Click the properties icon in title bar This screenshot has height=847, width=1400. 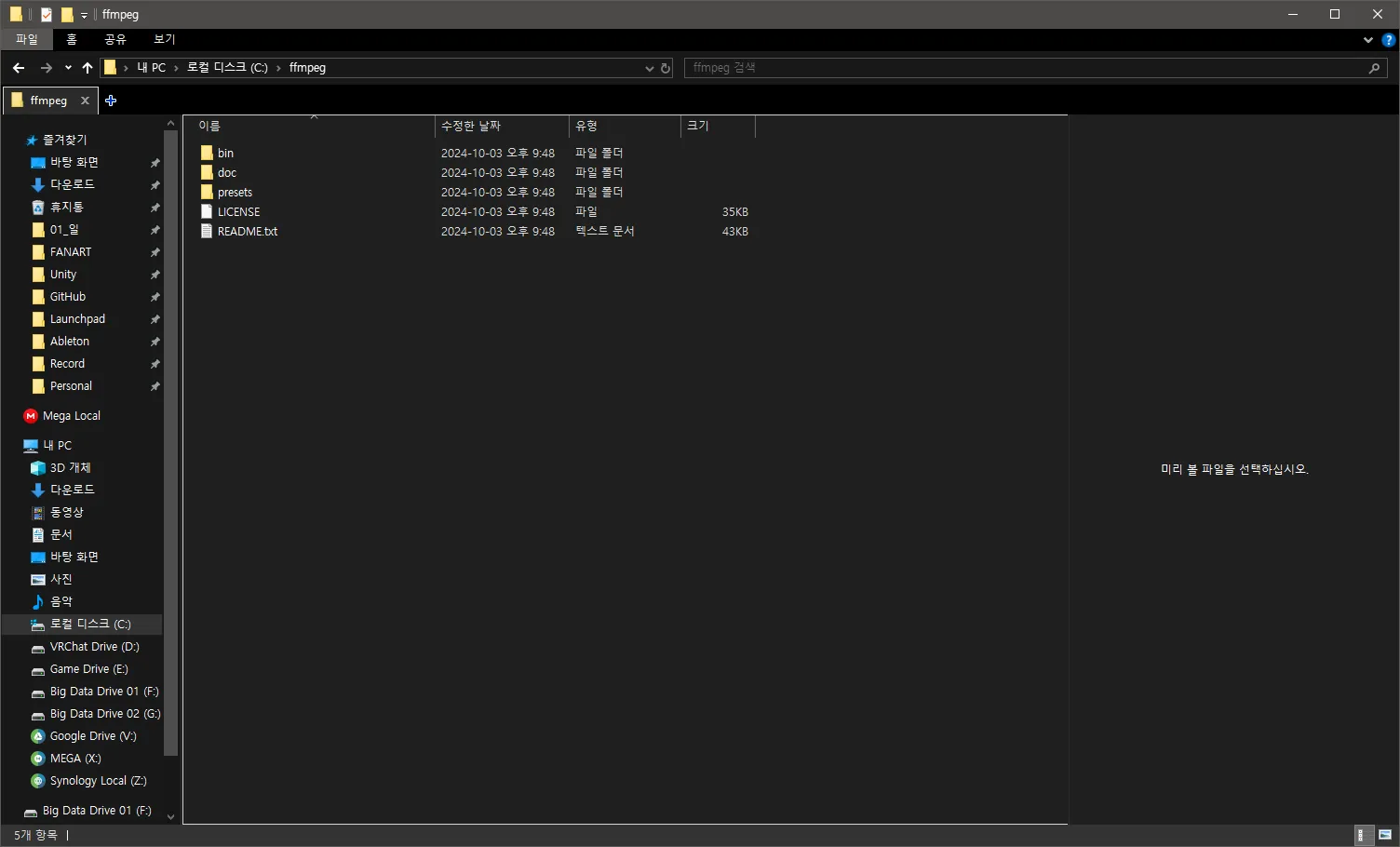pyautogui.click(x=47, y=15)
